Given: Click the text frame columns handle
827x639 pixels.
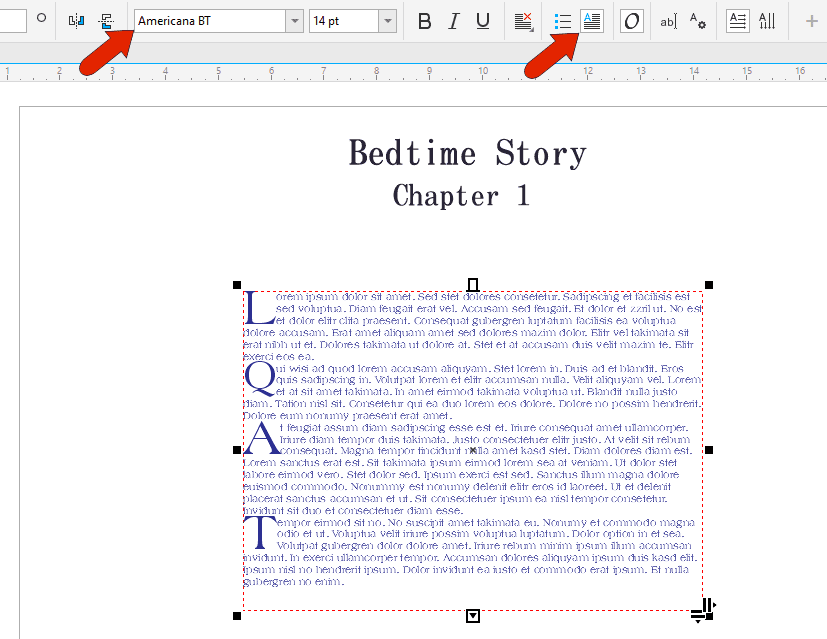Looking at the screenshot, I should click(703, 607).
